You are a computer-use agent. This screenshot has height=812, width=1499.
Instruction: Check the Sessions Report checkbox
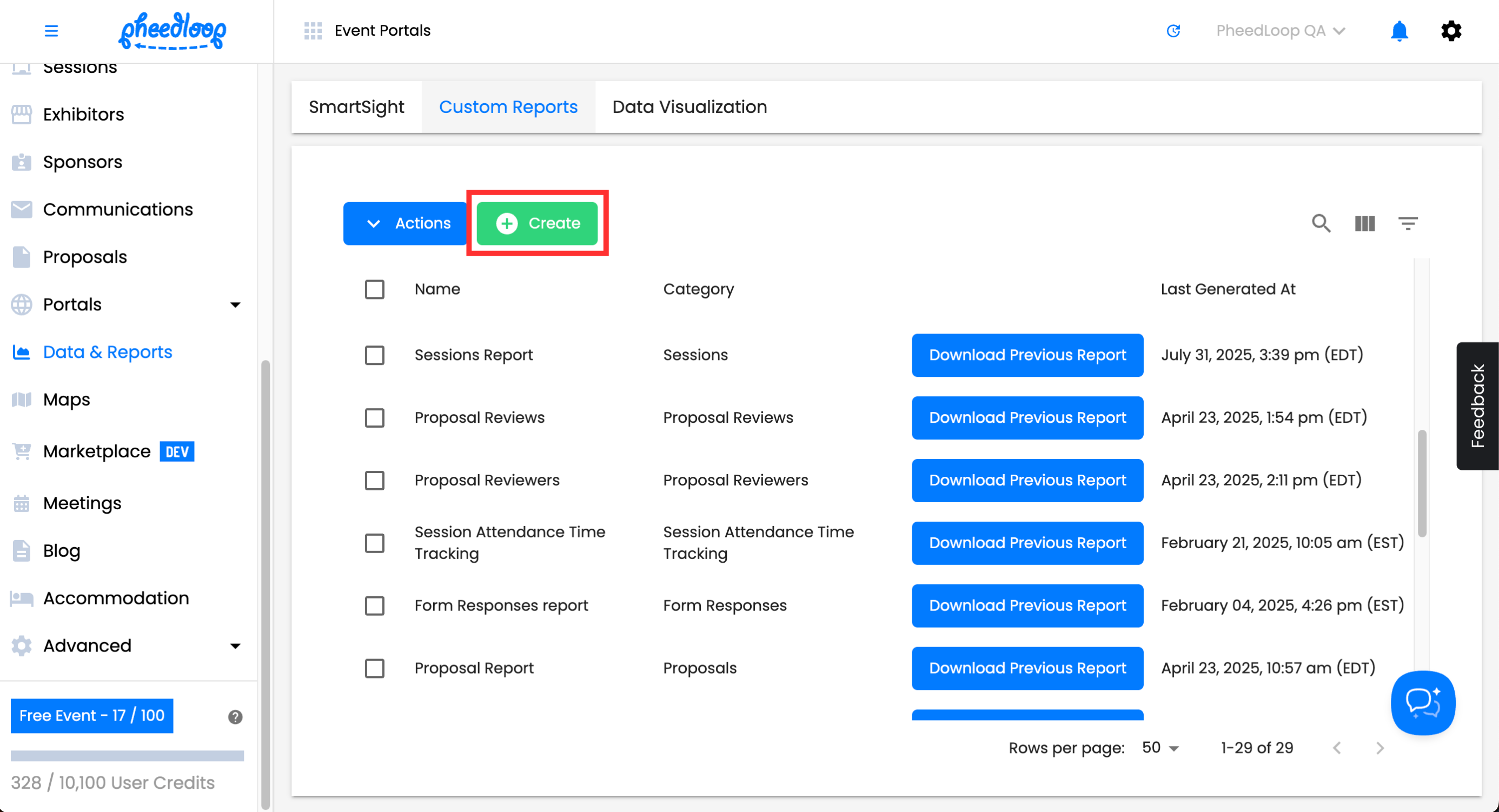coord(374,355)
